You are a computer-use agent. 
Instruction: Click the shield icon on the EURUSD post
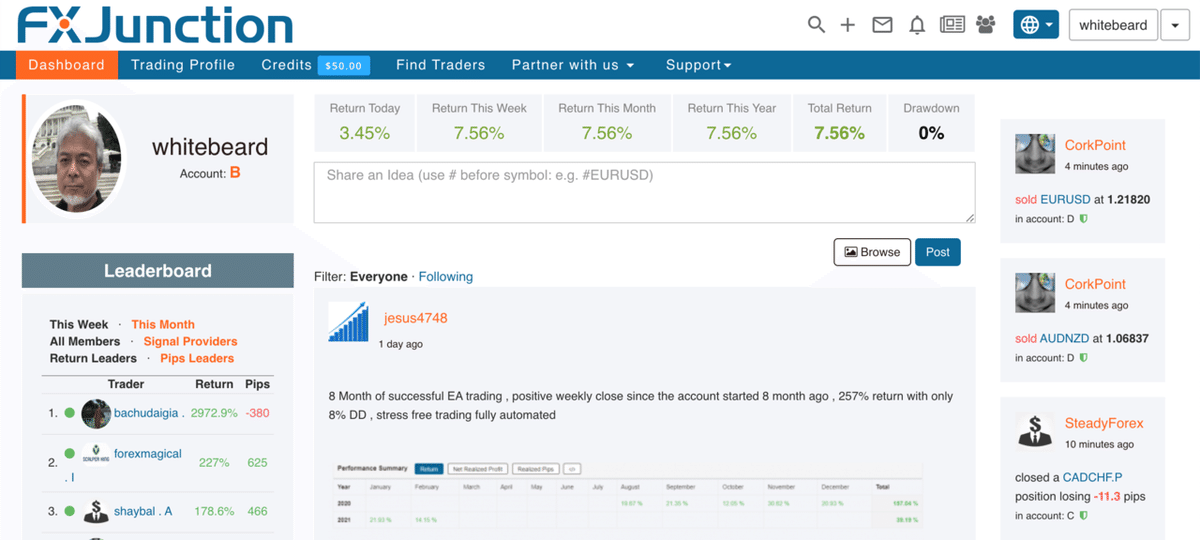(1083, 219)
